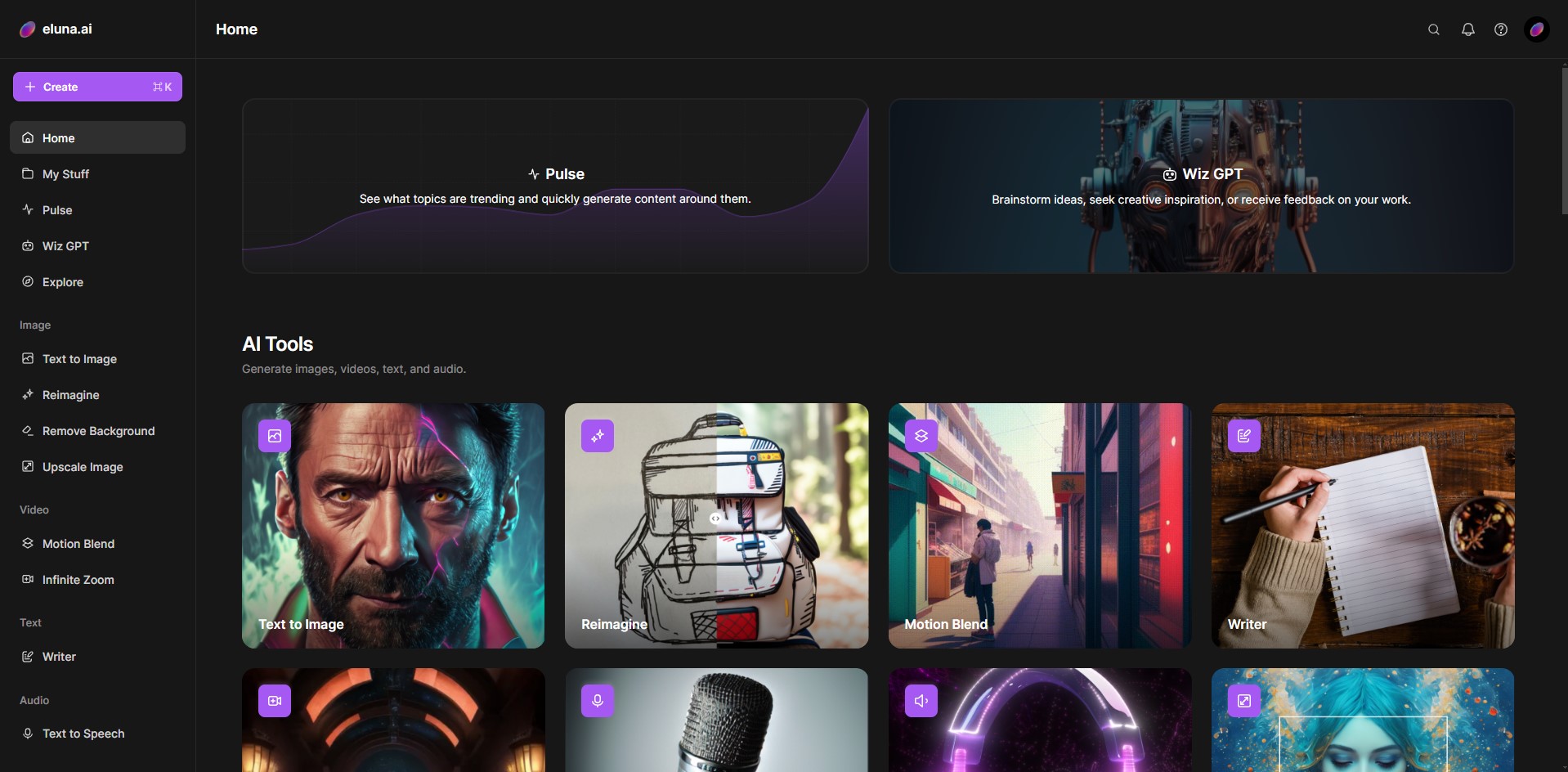Click the purple Create button
The height and width of the screenshot is (772, 1568).
[97, 87]
